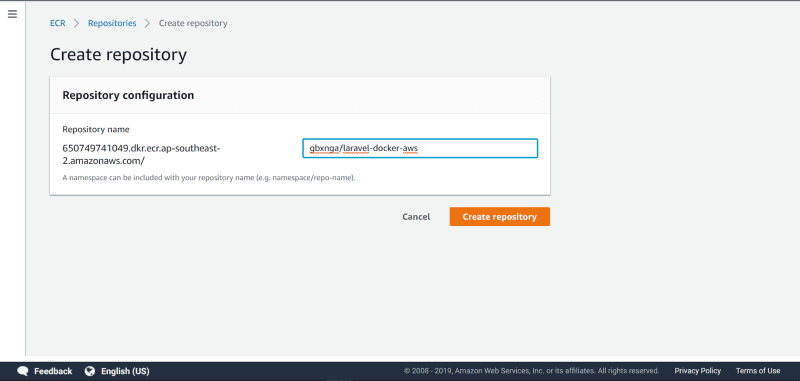Click the Create repository button

coord(499,217)
